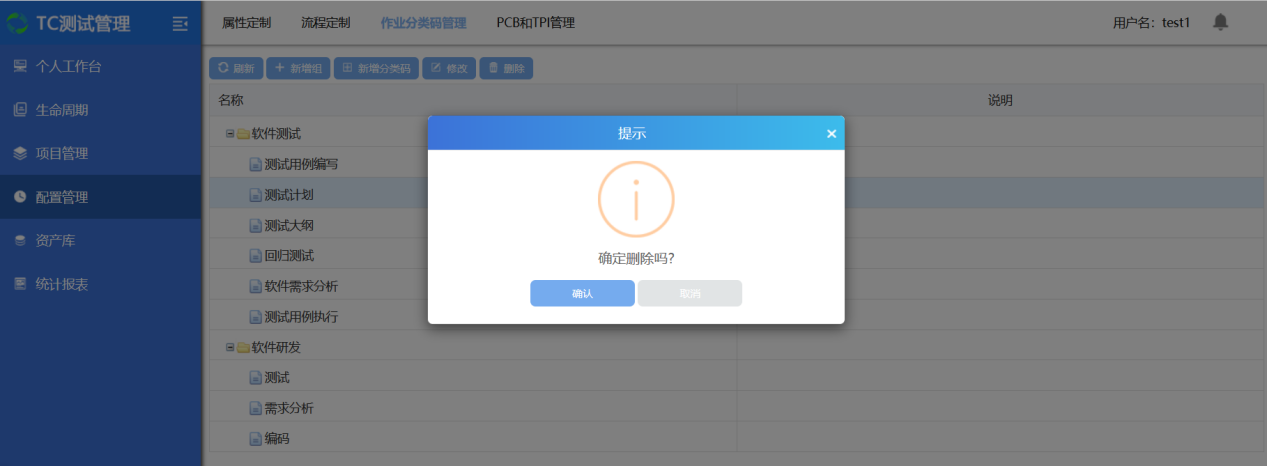Open 统计报表 in sidebar
This screenshot has width=1267, height=466.
tap(100, 284)
